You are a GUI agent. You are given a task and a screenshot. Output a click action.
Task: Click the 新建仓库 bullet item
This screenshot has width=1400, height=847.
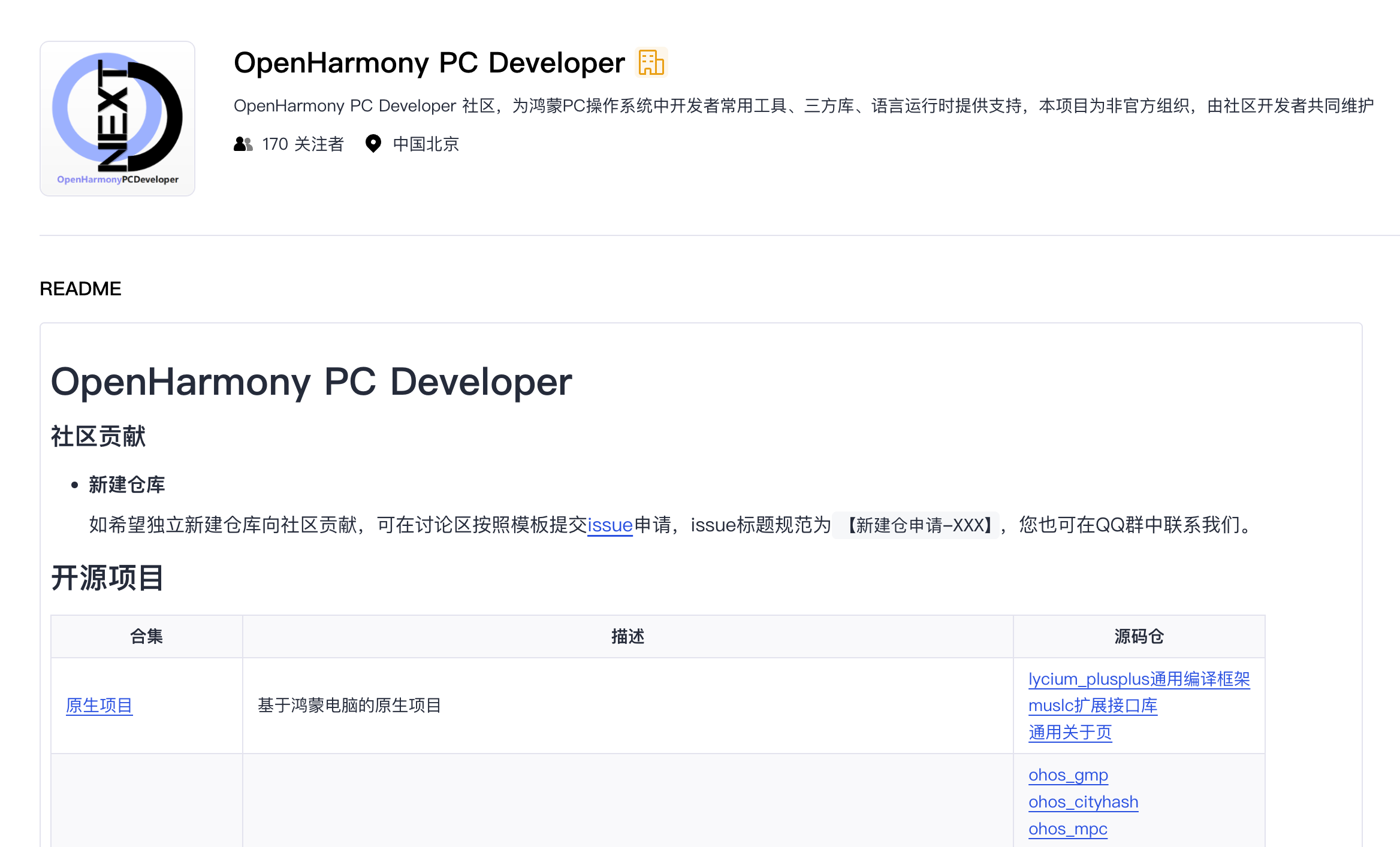[126, 485]
